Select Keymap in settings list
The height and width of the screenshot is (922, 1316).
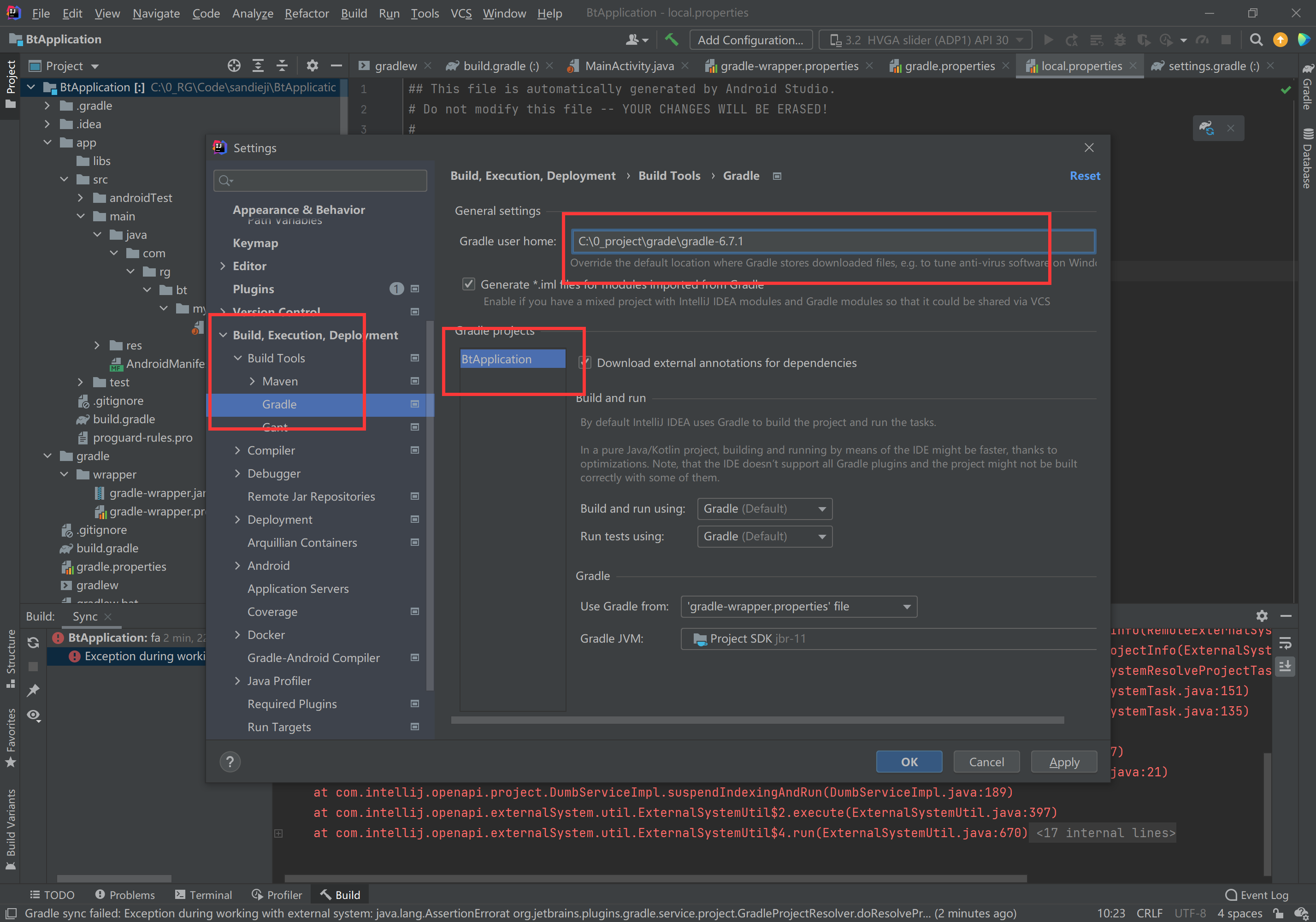(256, 243)
